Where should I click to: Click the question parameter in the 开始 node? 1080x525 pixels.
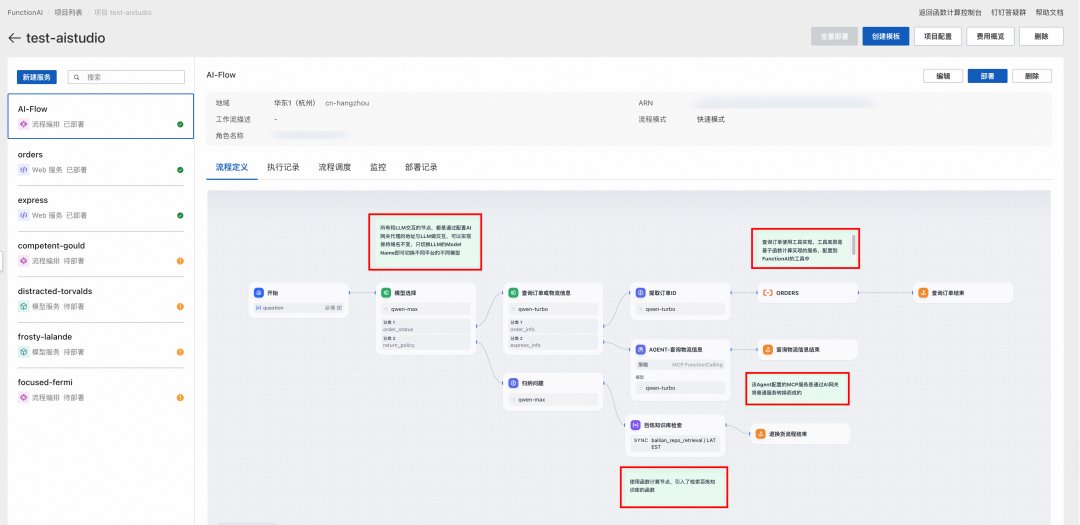click(x=299, y=308)
